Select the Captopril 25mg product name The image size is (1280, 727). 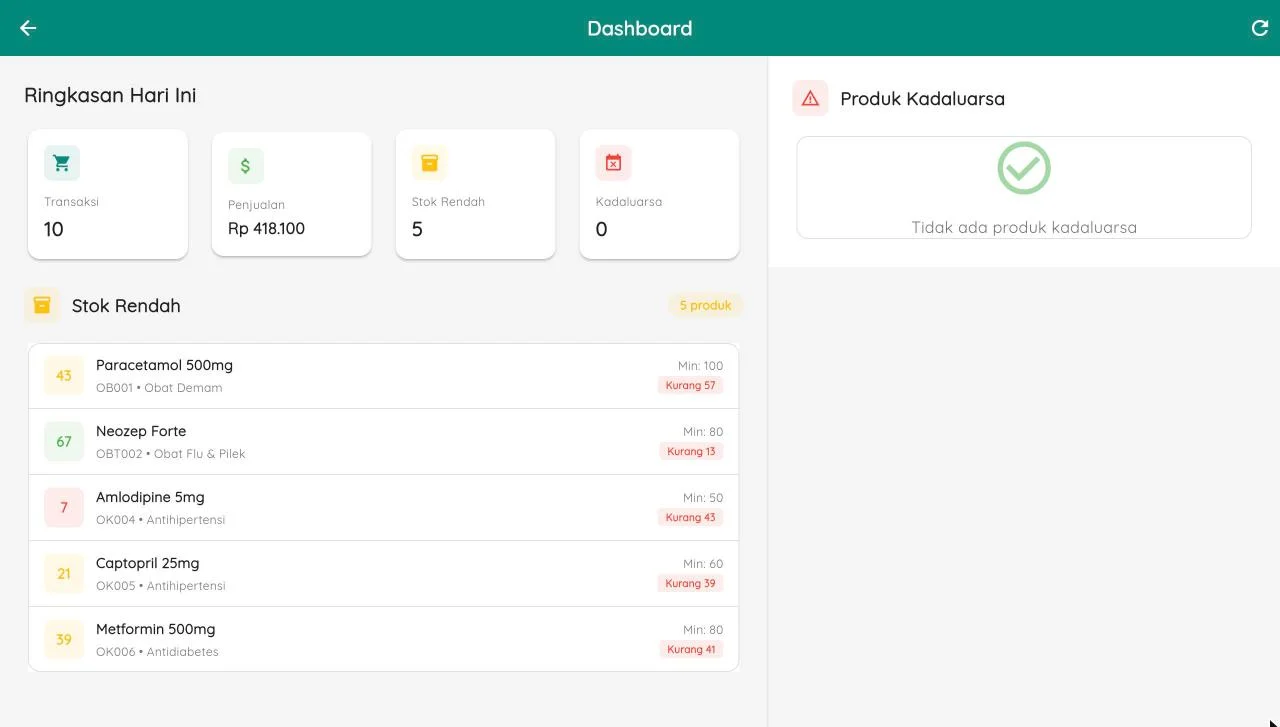point(147,563)
